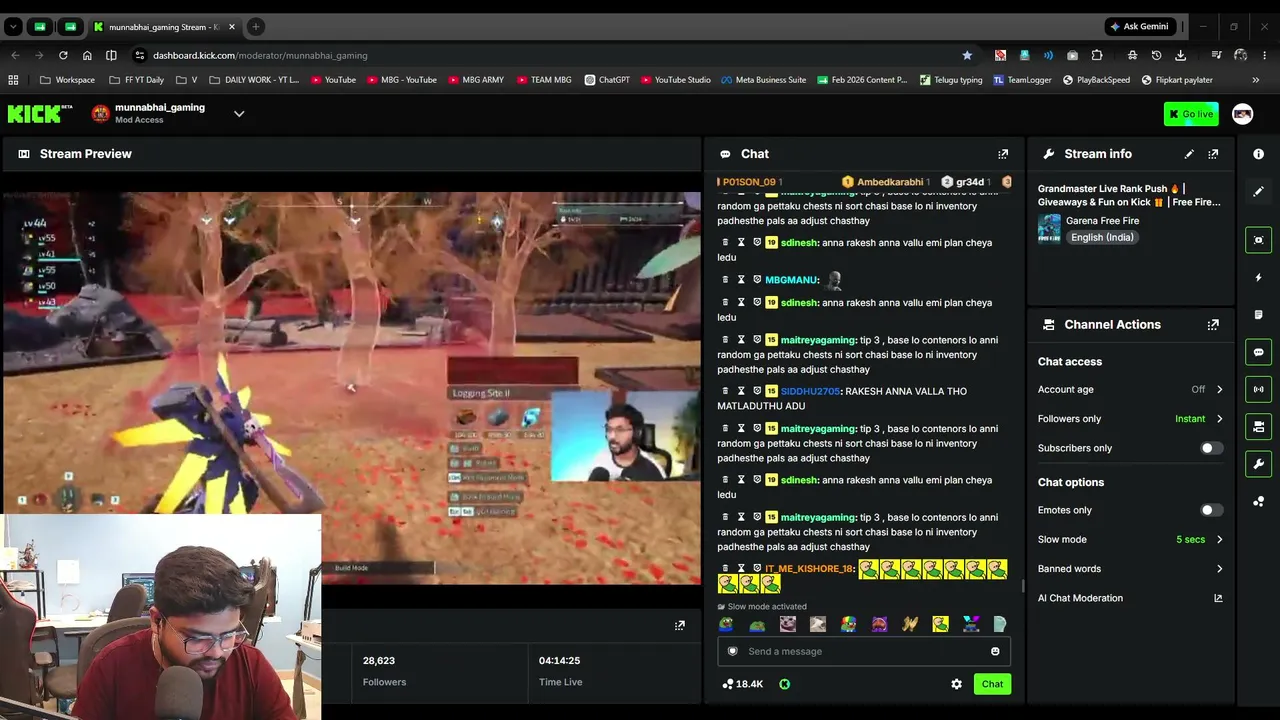
Task: Pop out the Stream info panel
Action: [1213, 154]
